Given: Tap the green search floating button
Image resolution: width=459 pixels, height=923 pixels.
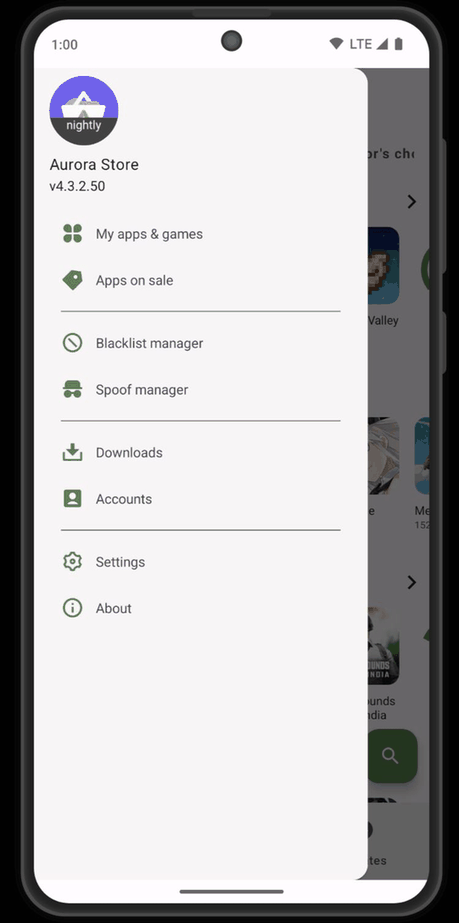Looking at the screenshot, I should click(x=392, y=756).
